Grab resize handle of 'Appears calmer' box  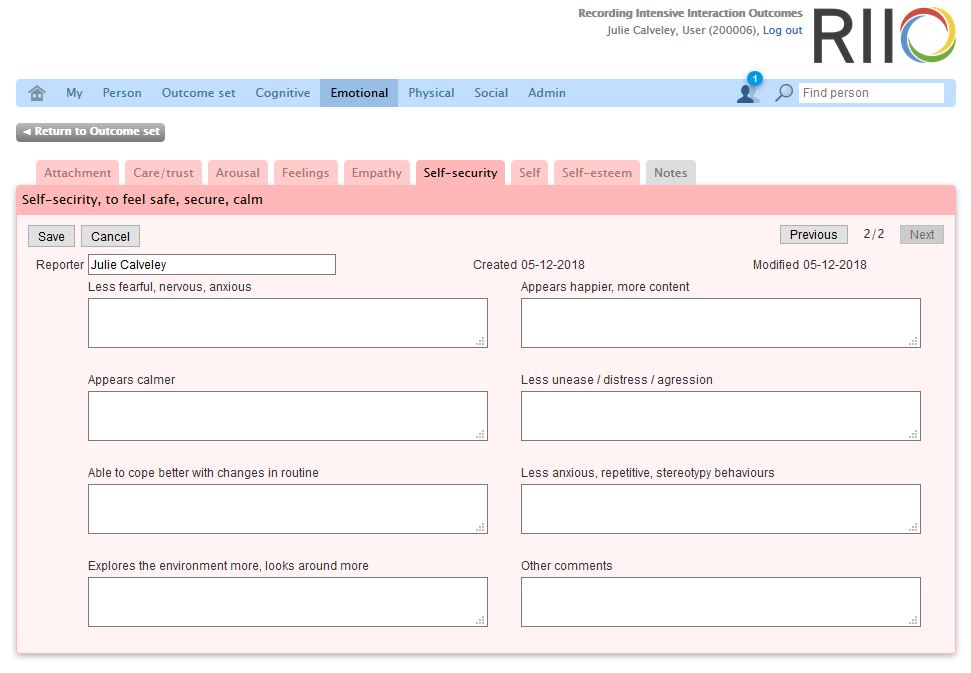tap(481, 434)
